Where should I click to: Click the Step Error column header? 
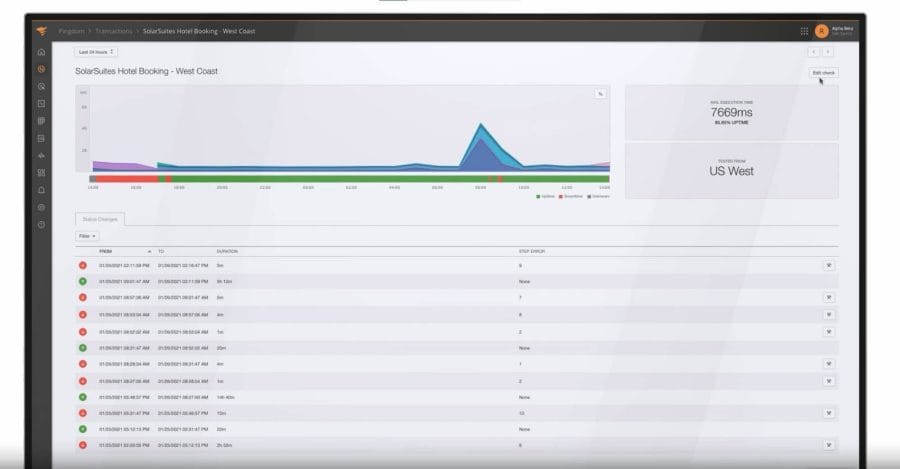click(532, 251)
